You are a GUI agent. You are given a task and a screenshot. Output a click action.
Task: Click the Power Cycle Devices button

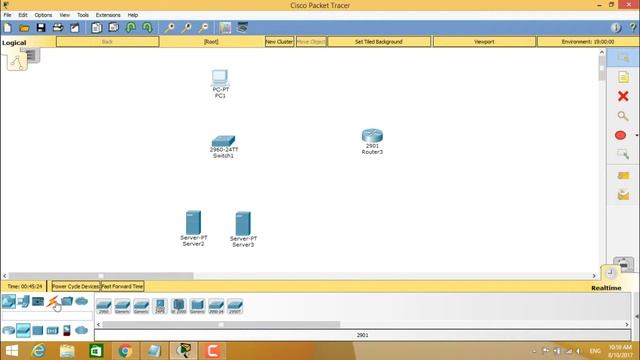point(76,286)
